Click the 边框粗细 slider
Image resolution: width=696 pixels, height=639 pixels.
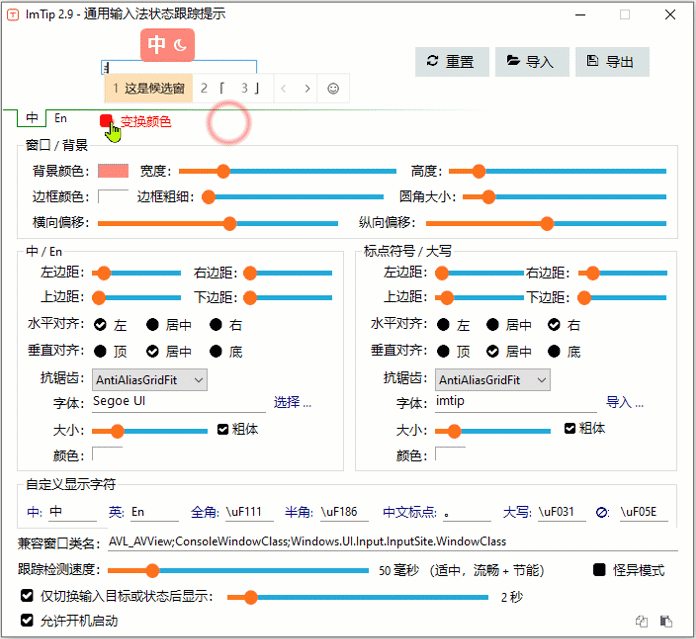293,197
